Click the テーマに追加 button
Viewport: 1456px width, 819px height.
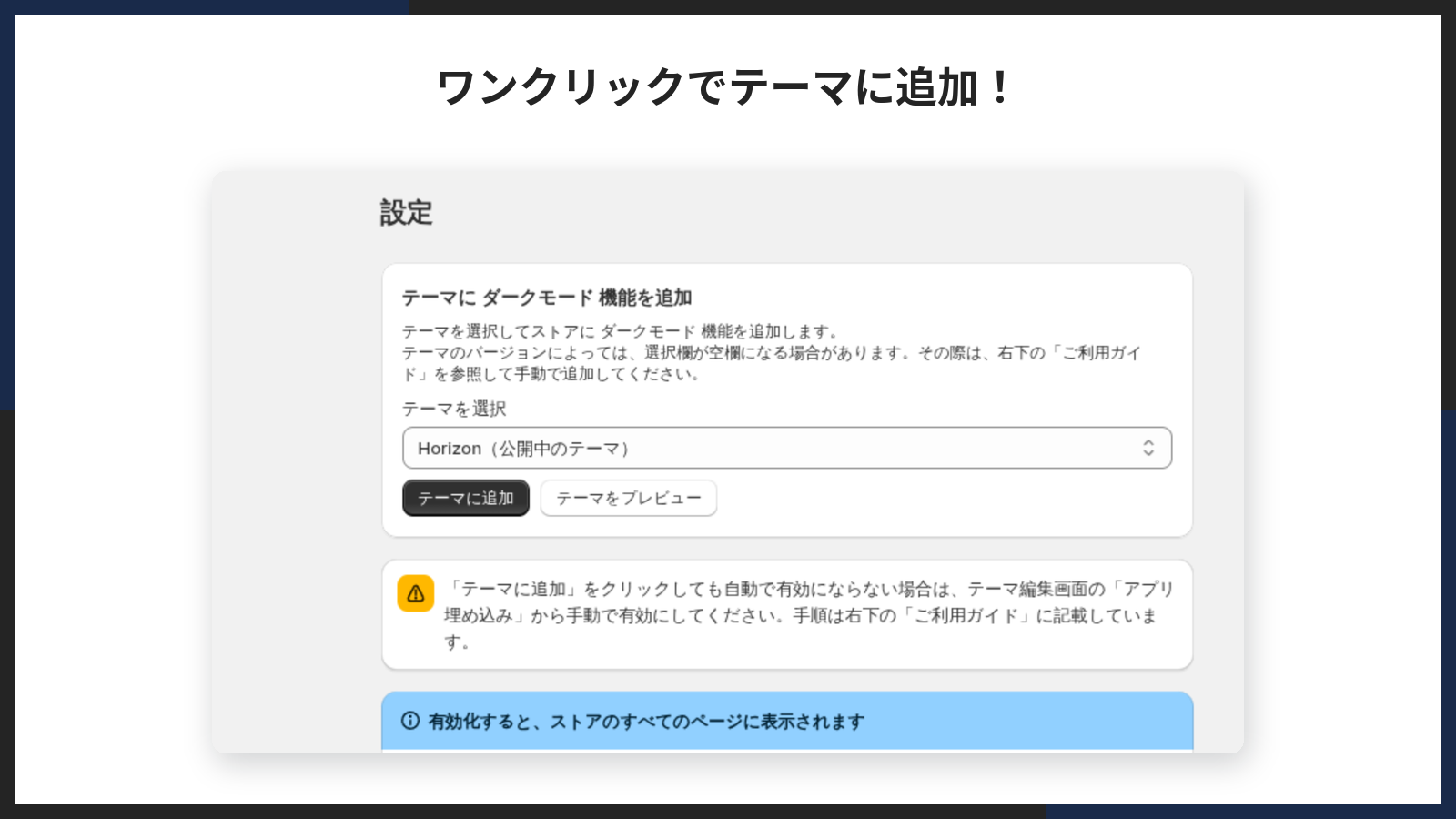[x=466, y=498]
